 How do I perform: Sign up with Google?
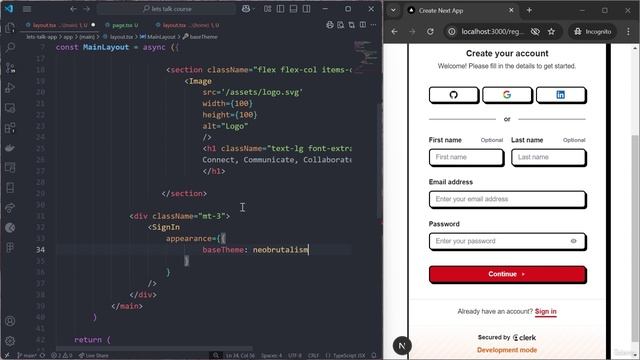click(x=507, y=95)
